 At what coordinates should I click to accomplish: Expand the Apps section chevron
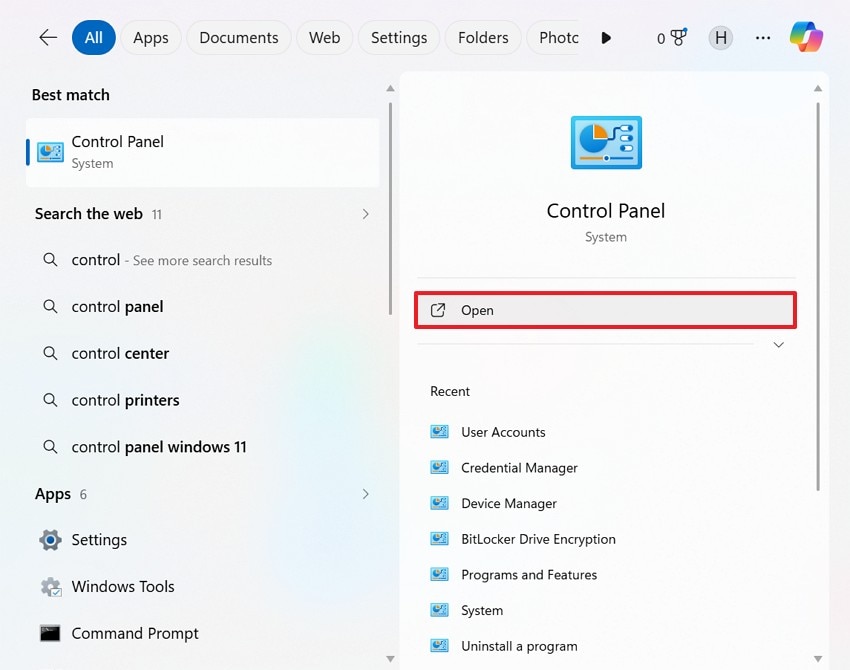(365, 494)
